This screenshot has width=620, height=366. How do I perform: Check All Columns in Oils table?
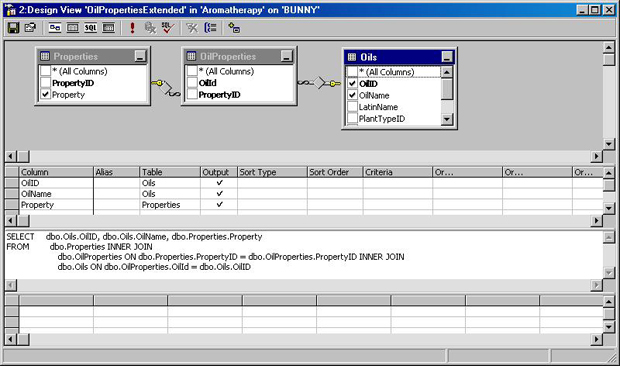tap(352, 72)
